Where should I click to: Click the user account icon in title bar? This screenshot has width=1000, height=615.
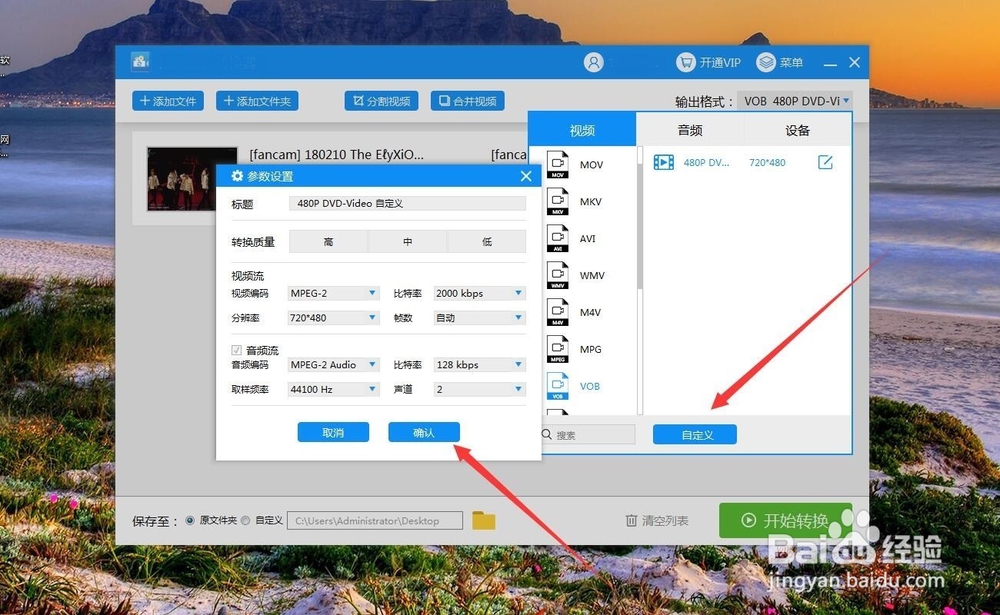coord(593,62)
